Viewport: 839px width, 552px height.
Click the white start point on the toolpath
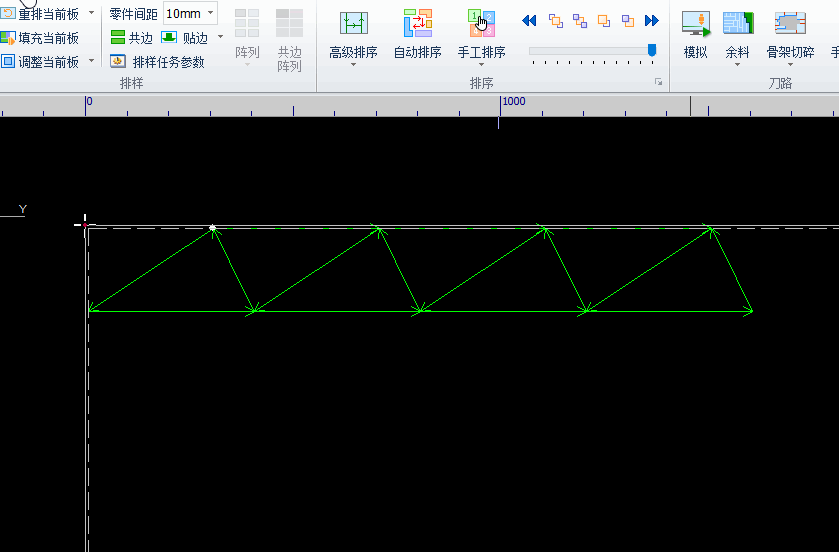click(x=212, y=228)
